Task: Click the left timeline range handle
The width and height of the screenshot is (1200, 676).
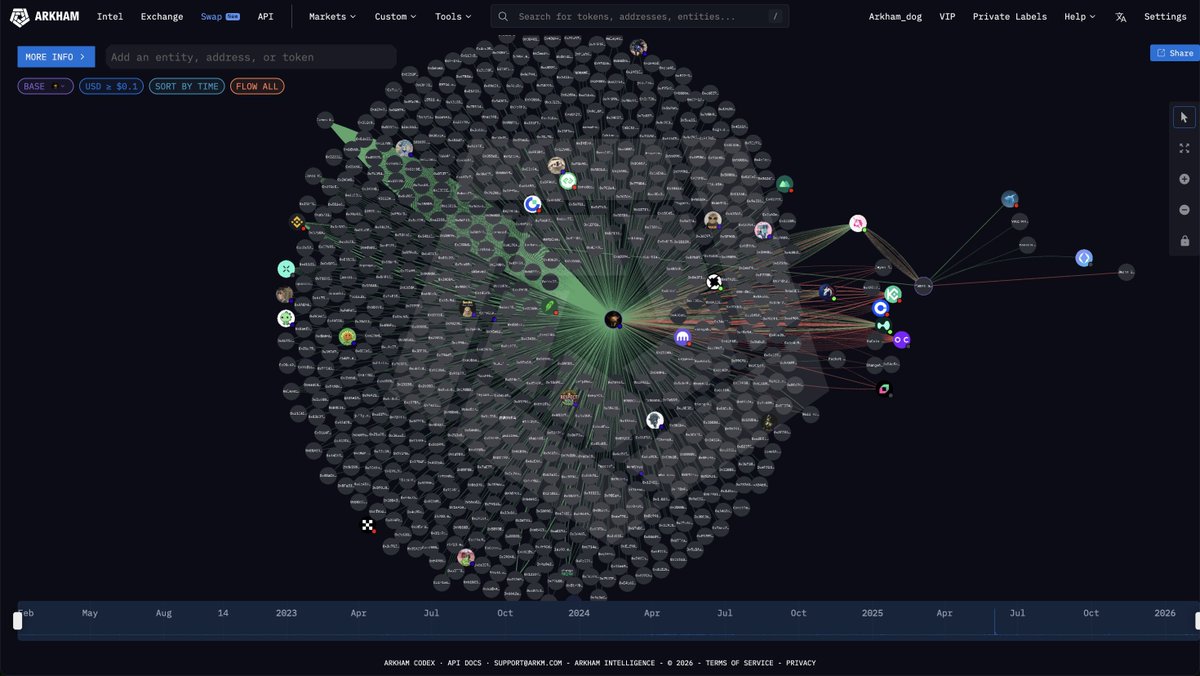Action: (x=17, y=621)
